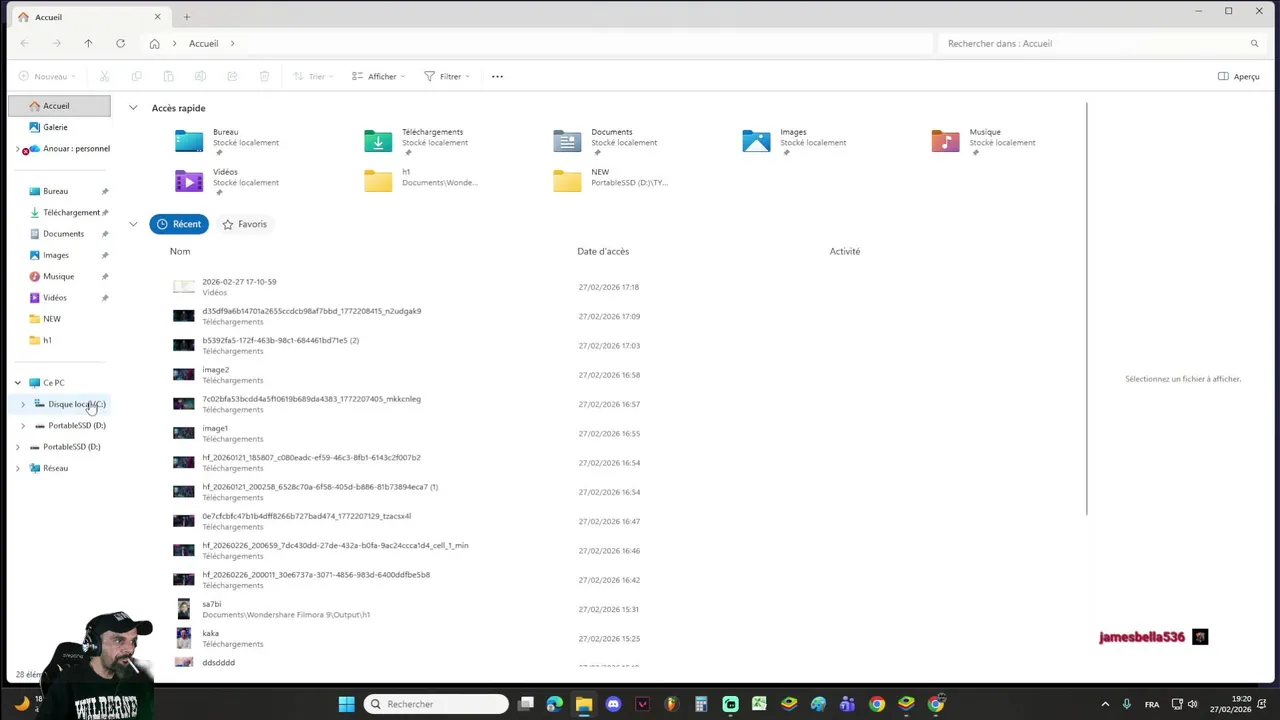Screen dimensions: 1280x720
Task: Select Accueil in navigation pane
Action: pos(59,106)
